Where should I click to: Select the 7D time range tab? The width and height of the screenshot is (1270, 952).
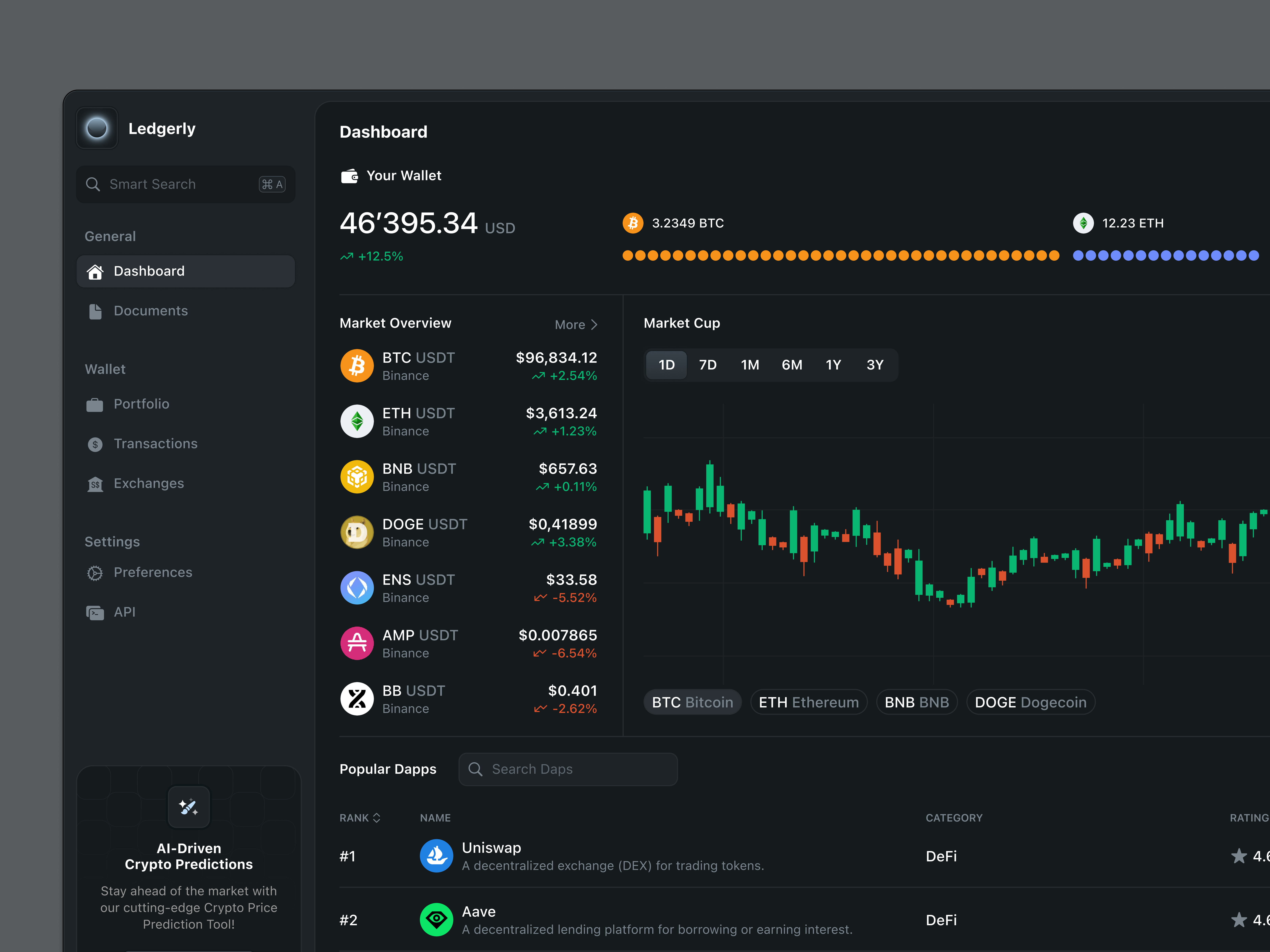pos(707,365)
